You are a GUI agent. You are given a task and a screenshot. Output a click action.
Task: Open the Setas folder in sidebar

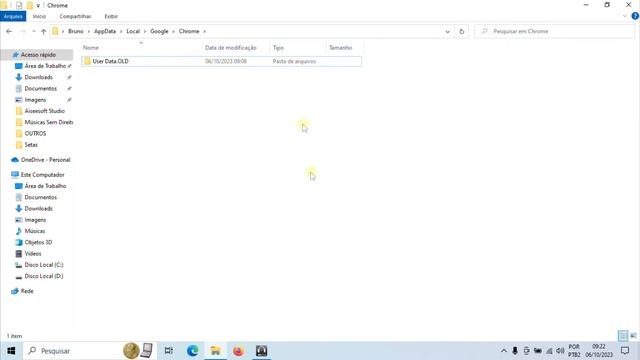pos(31,145)
